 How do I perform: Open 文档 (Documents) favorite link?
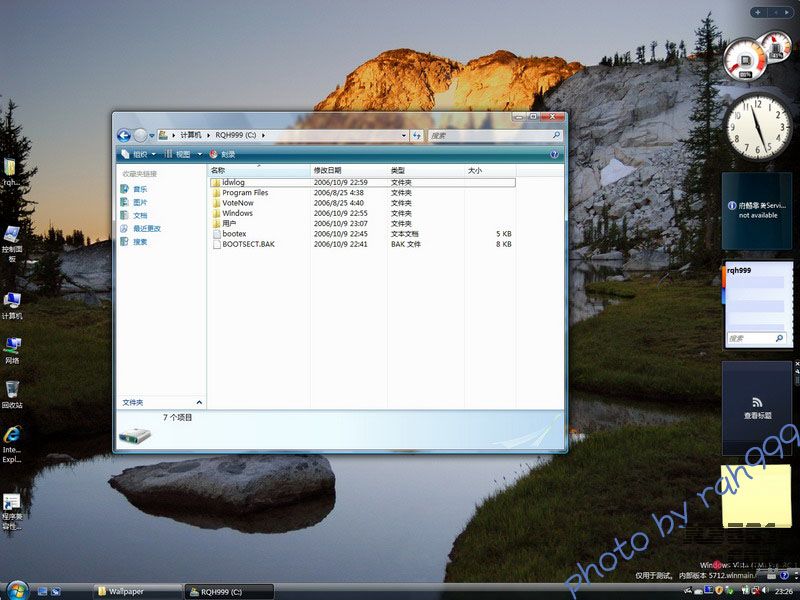tap(134, 215)
